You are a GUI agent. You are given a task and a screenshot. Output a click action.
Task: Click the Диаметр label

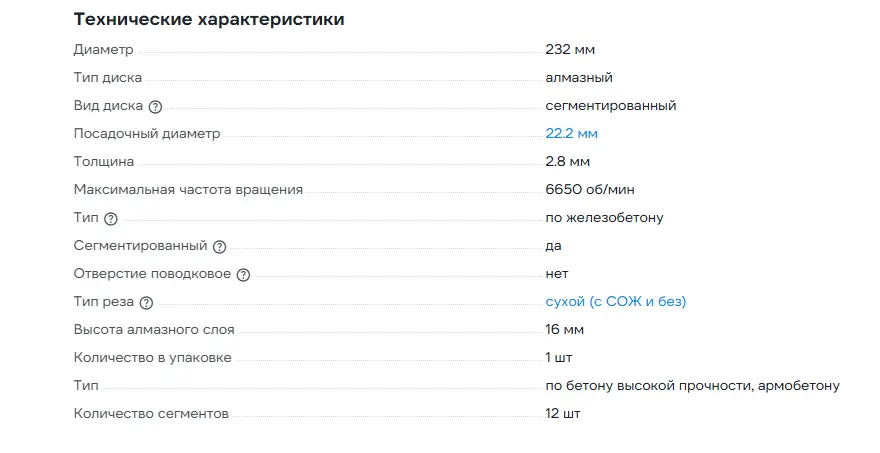[103, 49]
